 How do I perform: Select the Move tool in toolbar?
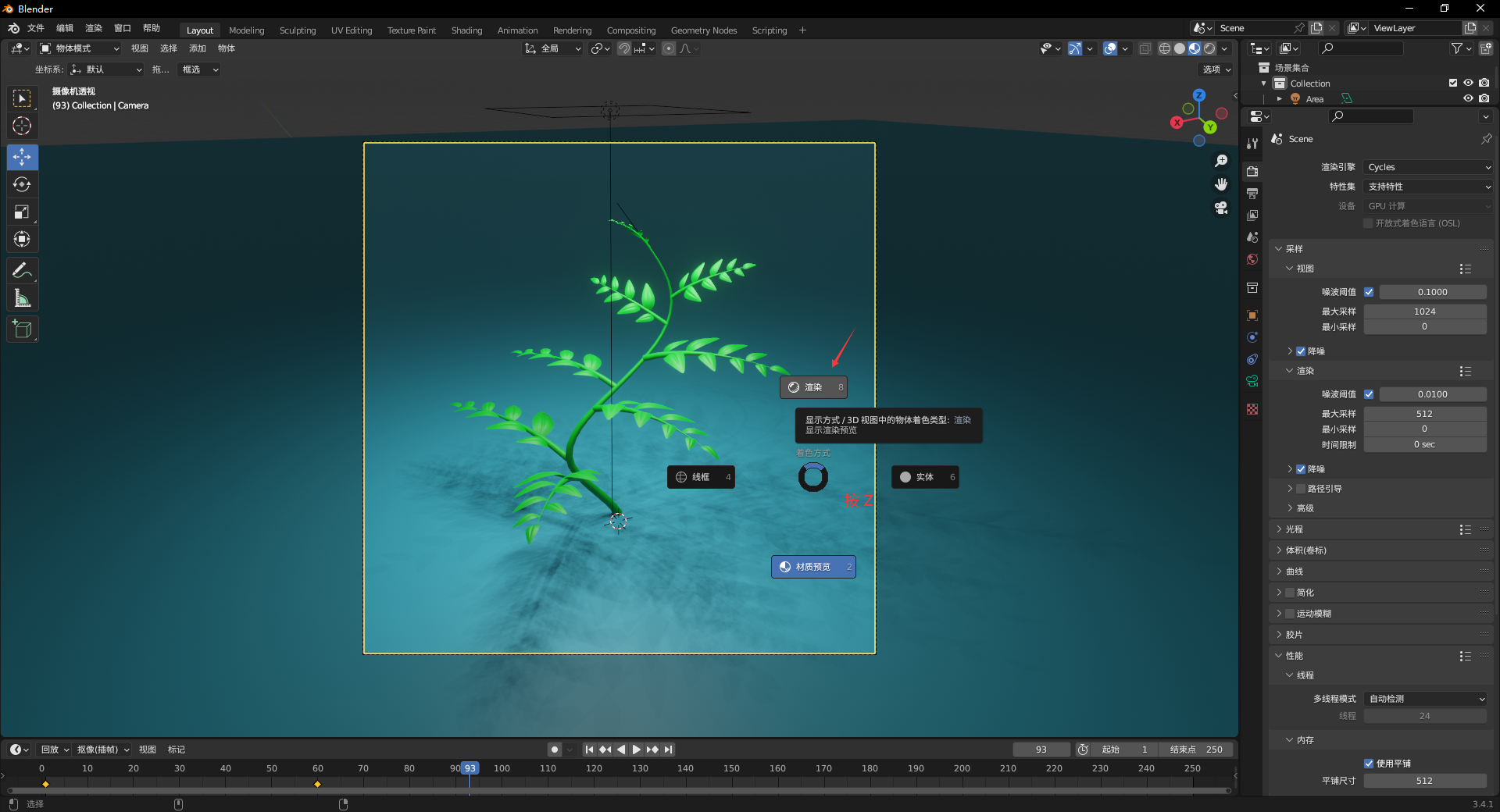22,157
